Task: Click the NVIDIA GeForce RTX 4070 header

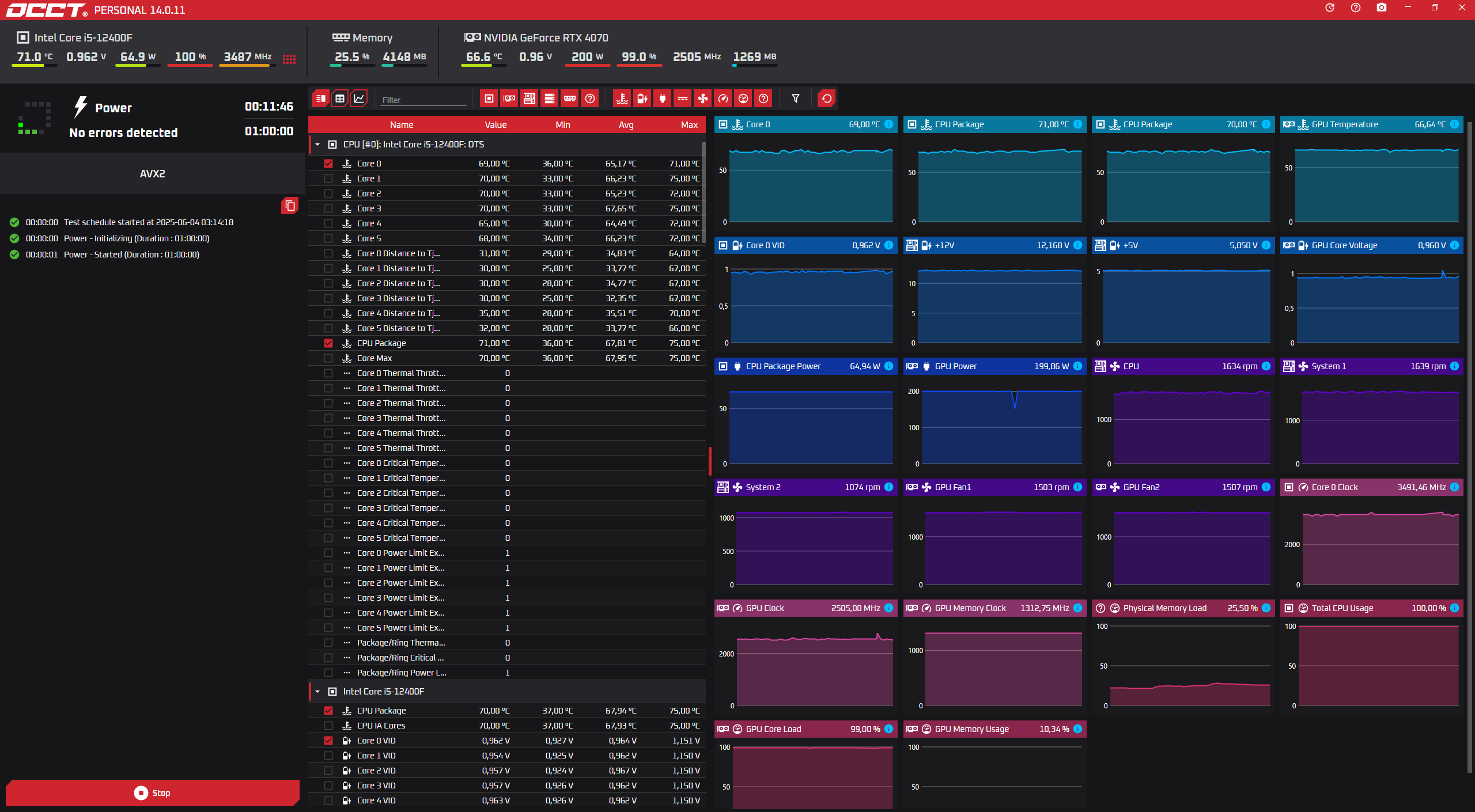Action: pos(536,37)
